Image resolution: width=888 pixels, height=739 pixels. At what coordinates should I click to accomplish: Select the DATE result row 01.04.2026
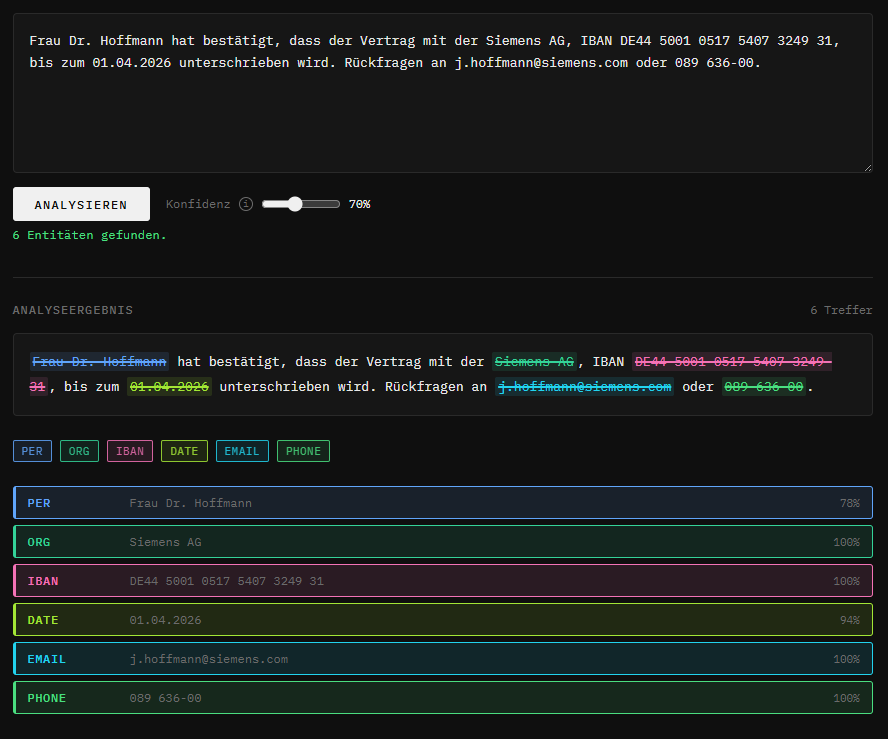point(442,620)
